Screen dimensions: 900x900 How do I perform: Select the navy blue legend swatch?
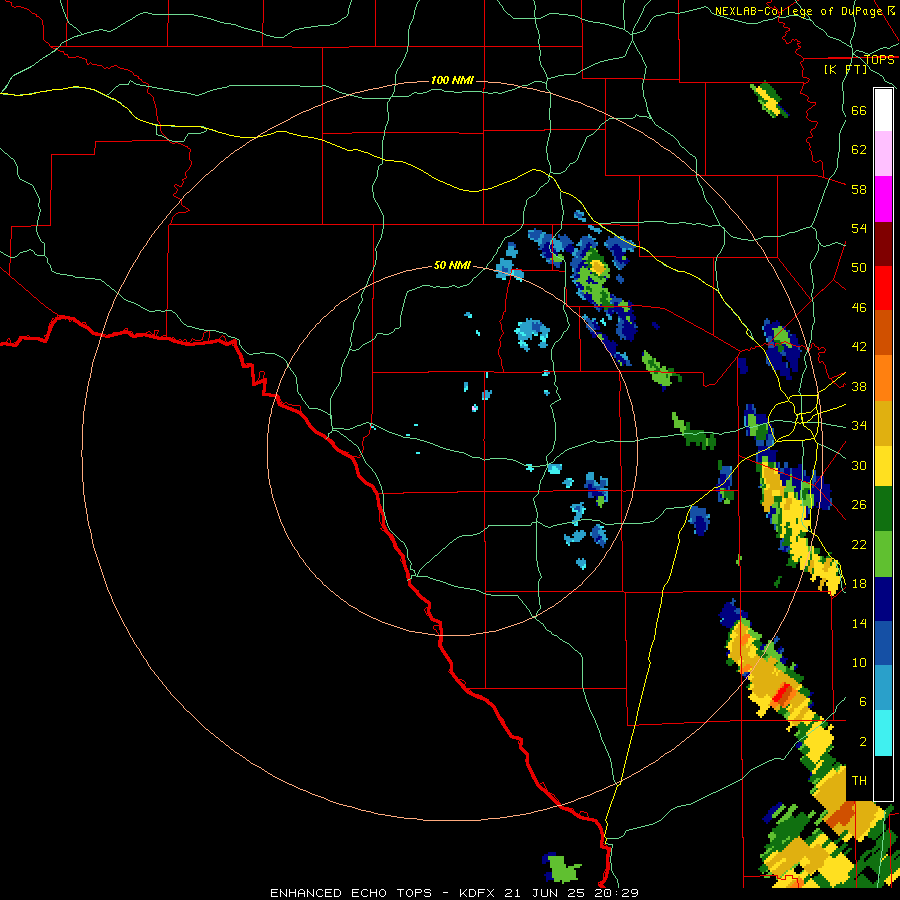(x=883, y=599)
